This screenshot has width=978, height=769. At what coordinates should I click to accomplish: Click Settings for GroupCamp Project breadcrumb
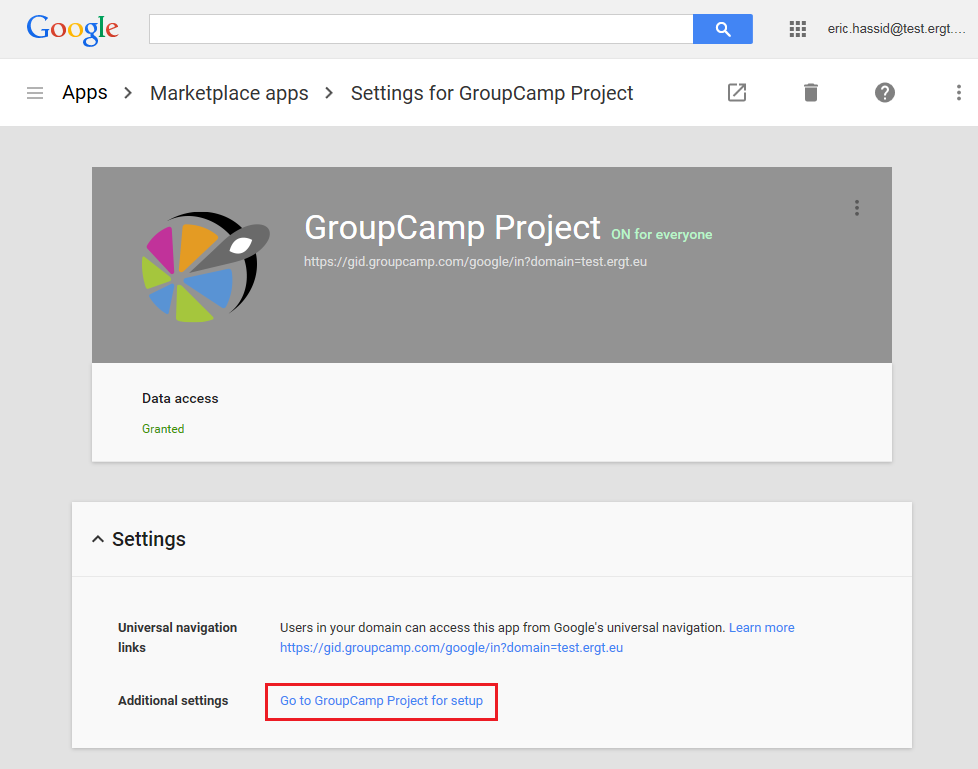click(x=491, y=93)
